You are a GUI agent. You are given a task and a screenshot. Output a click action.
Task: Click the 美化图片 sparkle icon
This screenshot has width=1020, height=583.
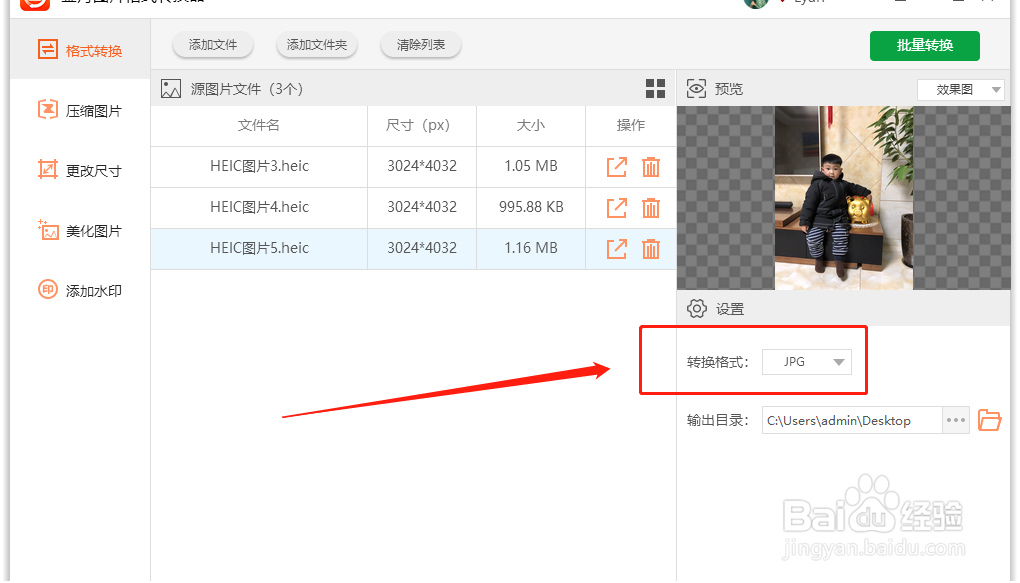point(47,230)
